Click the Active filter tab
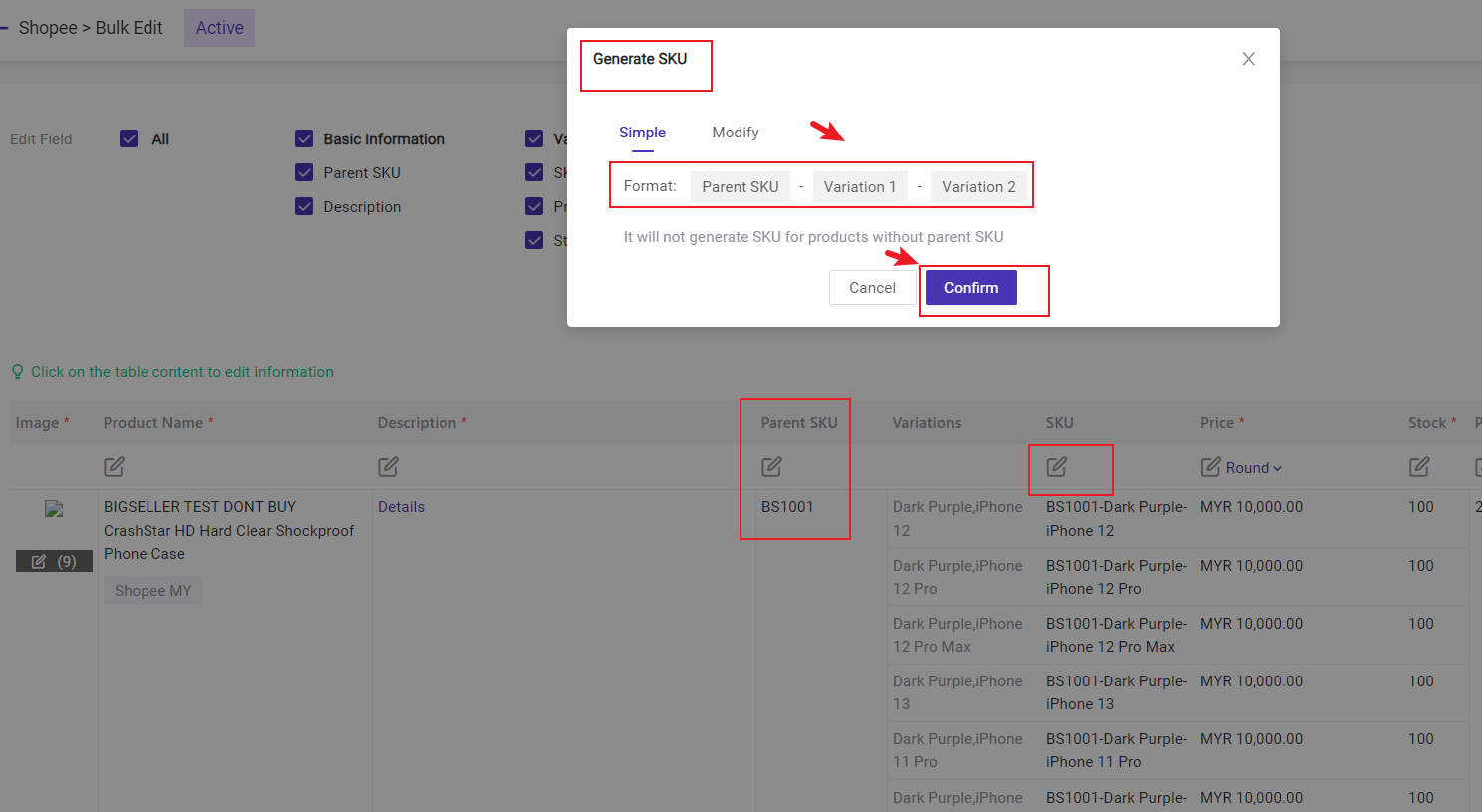This screenshot has height=812, width=1482. (218, 27)
